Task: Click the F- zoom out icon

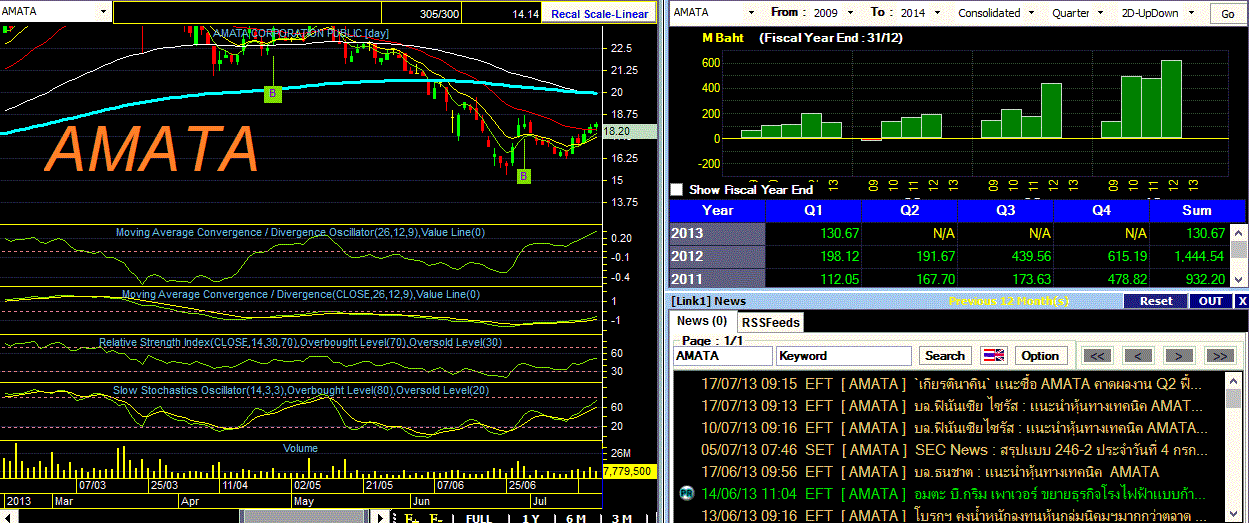Action: (x=437, y=517)
